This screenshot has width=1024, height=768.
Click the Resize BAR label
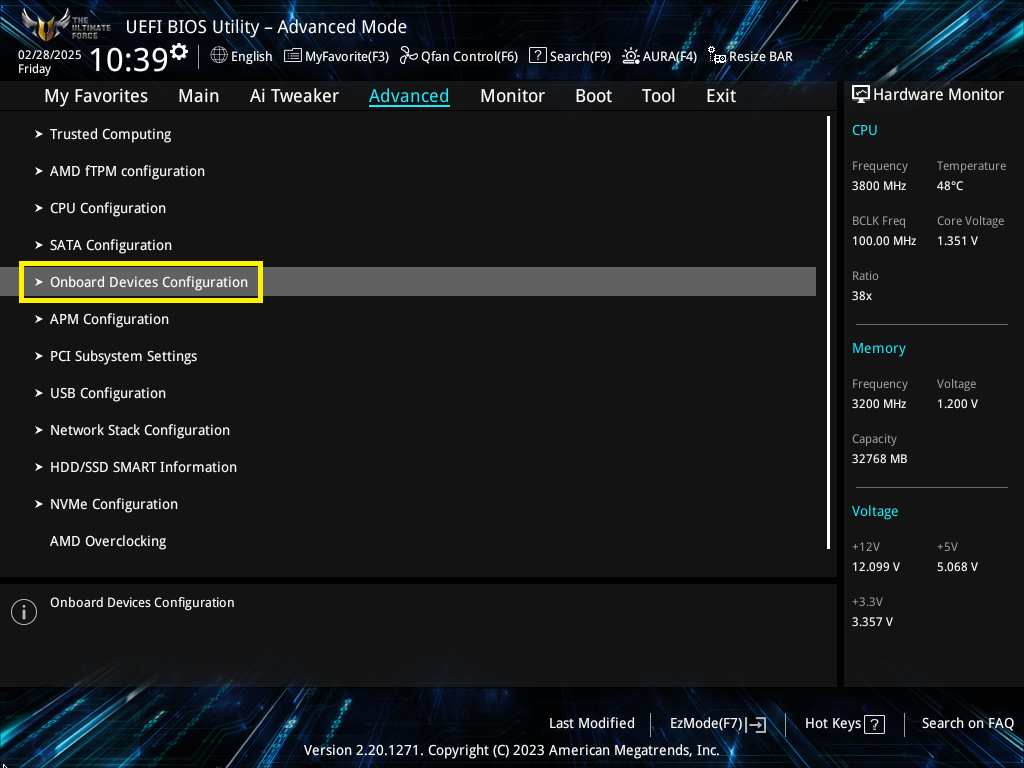761,57
